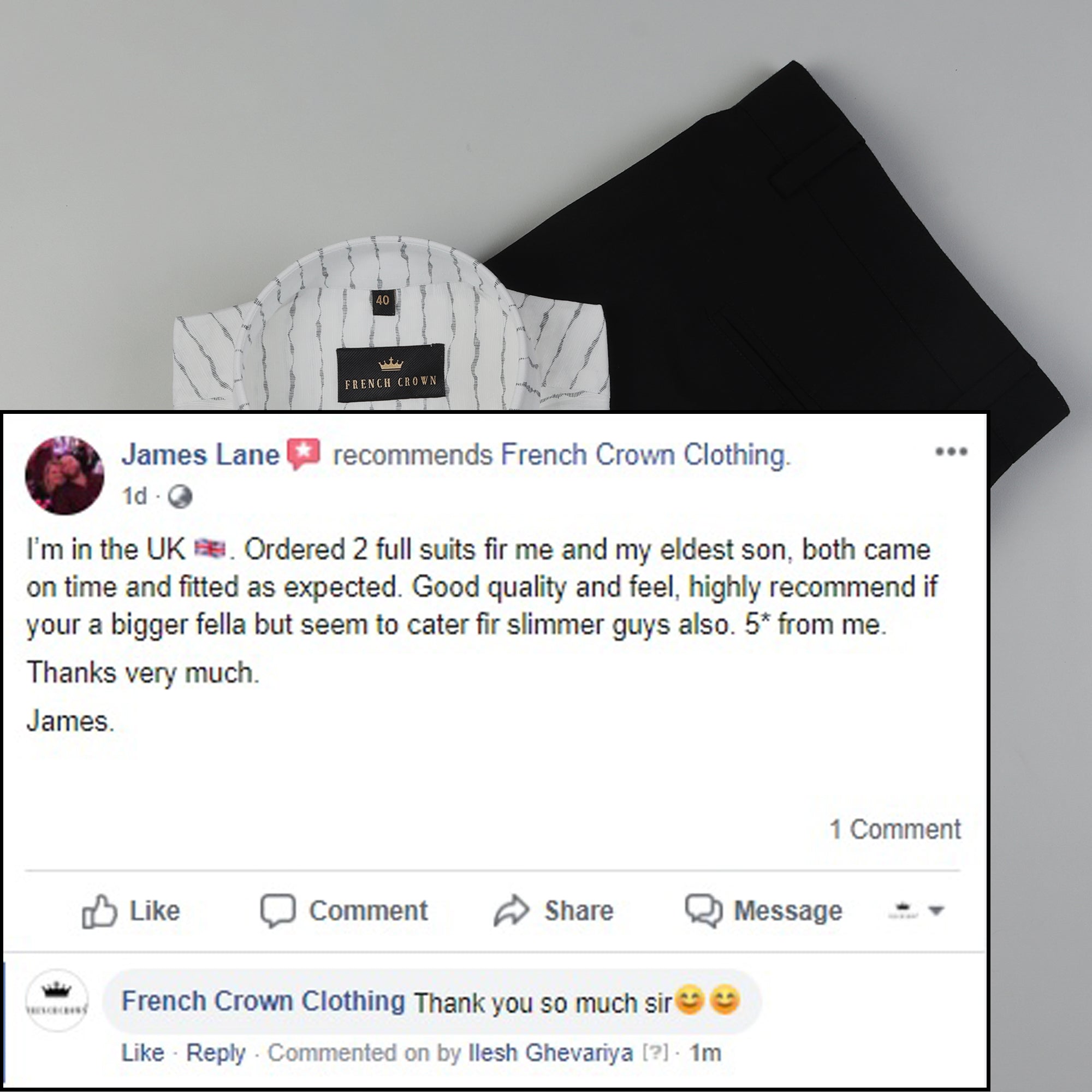The image size is (1092, 1092).
Task: Click the [?] help link beside commenter
Action: (x=656, y=1054)
